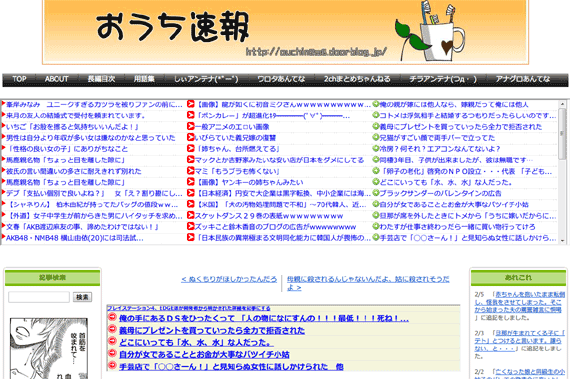Viewport: 570px width, 379px height.
Task: Focus the article search input field
Action: click(x=39, y=297)
